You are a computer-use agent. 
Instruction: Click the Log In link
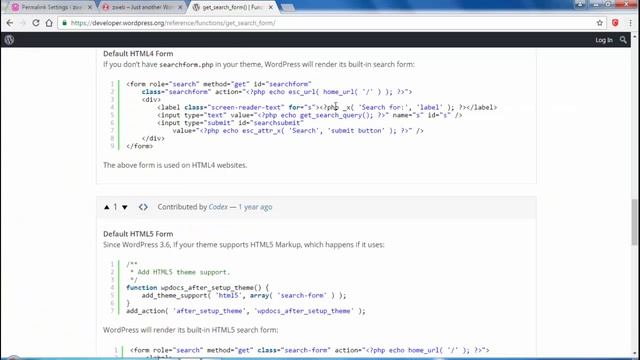(604, 40)
